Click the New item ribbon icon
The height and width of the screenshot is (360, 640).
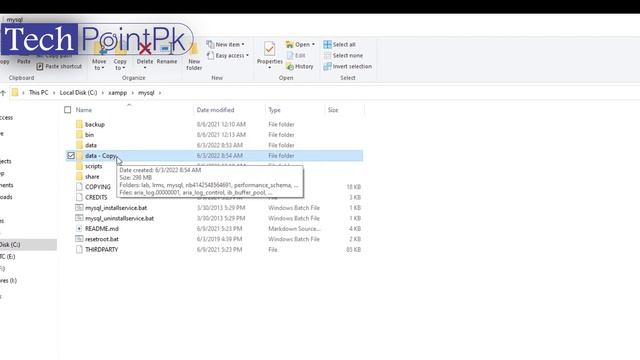click(210, 44)
